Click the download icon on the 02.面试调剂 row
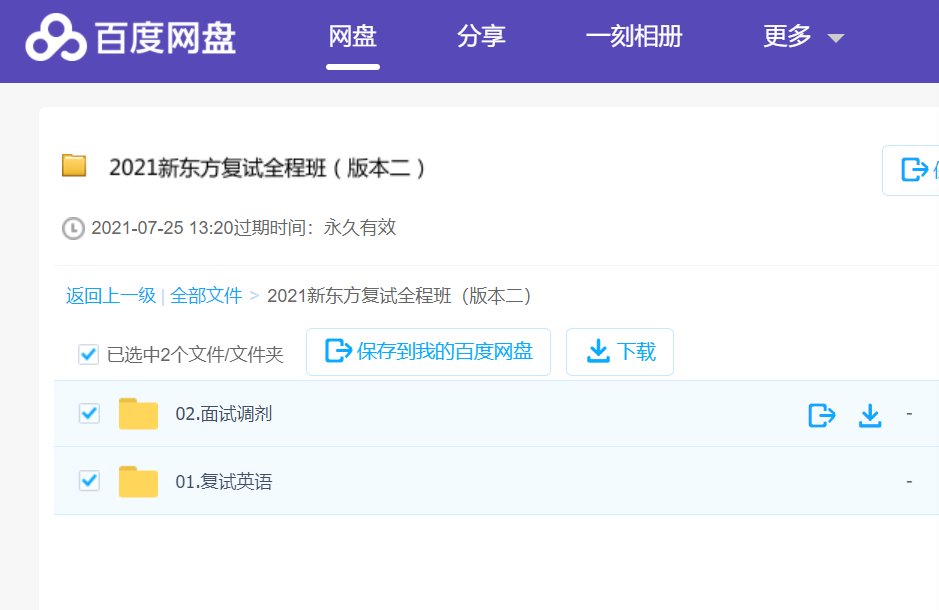Image resolution: width=939 pixels, height=610 pixels. pyautogui.click(x=869, y=414)
